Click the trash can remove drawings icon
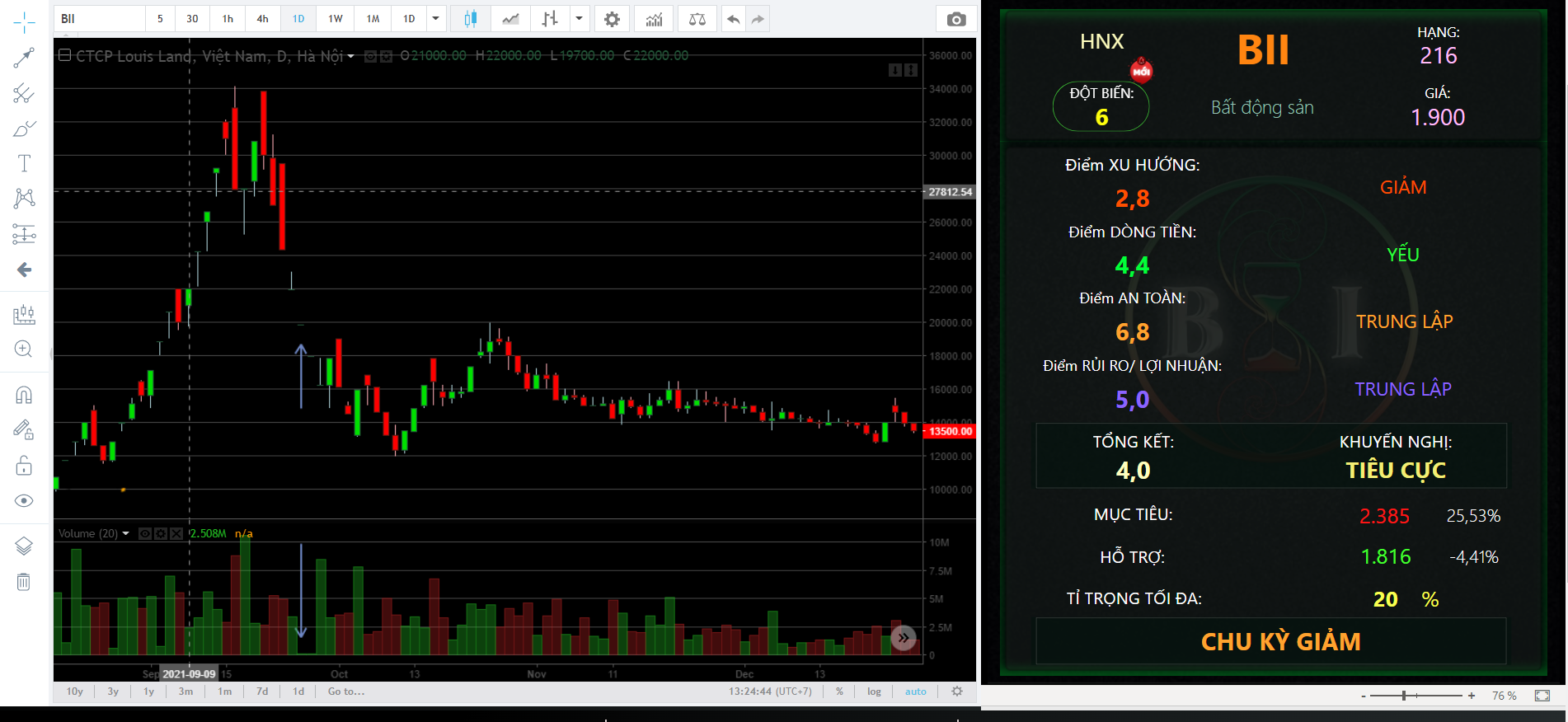The height and width of the screenshot is (722, 1568). coord(24,582)
